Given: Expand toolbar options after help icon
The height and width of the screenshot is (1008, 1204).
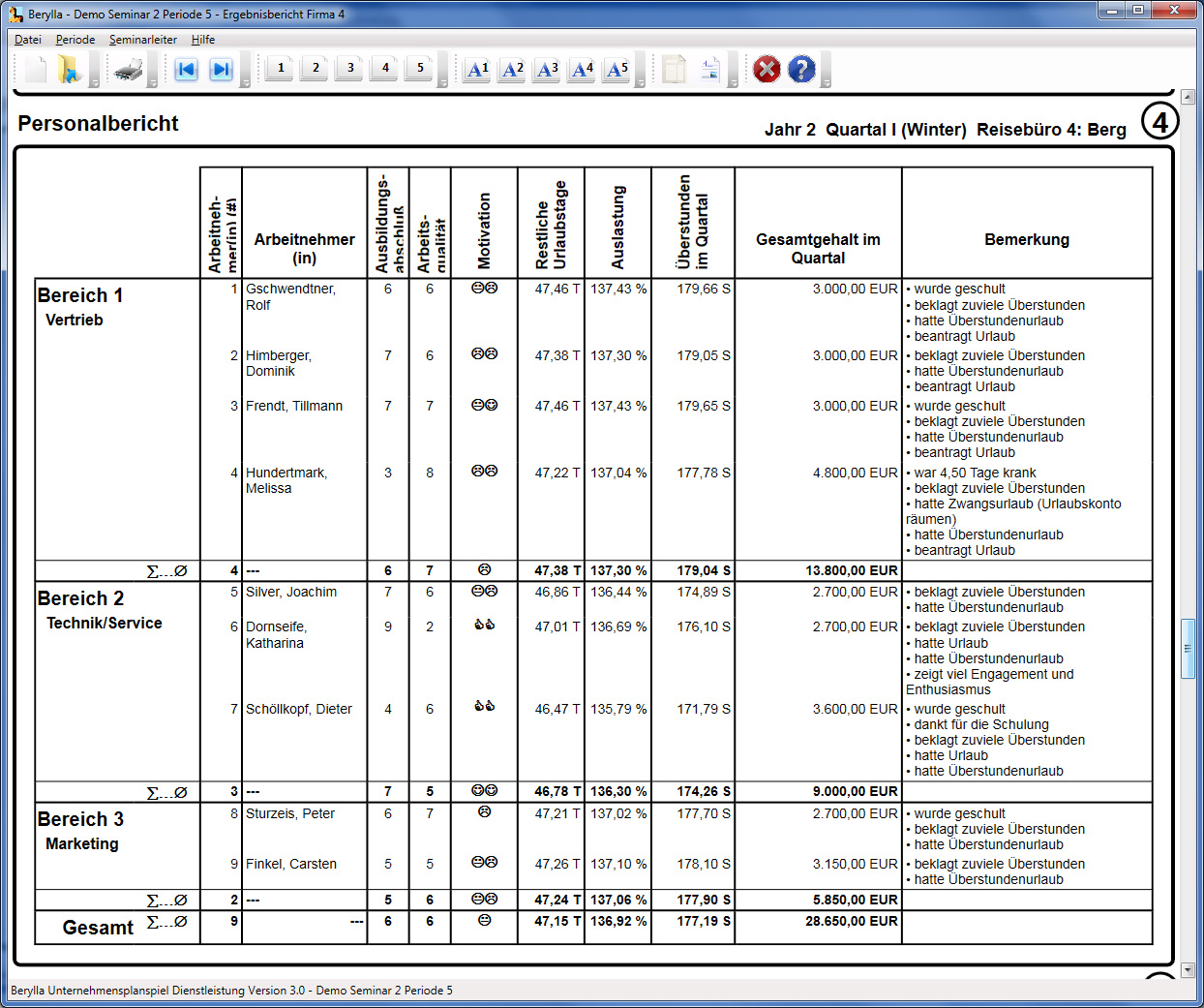Looking at the screenshot, I should click(827, 70).
